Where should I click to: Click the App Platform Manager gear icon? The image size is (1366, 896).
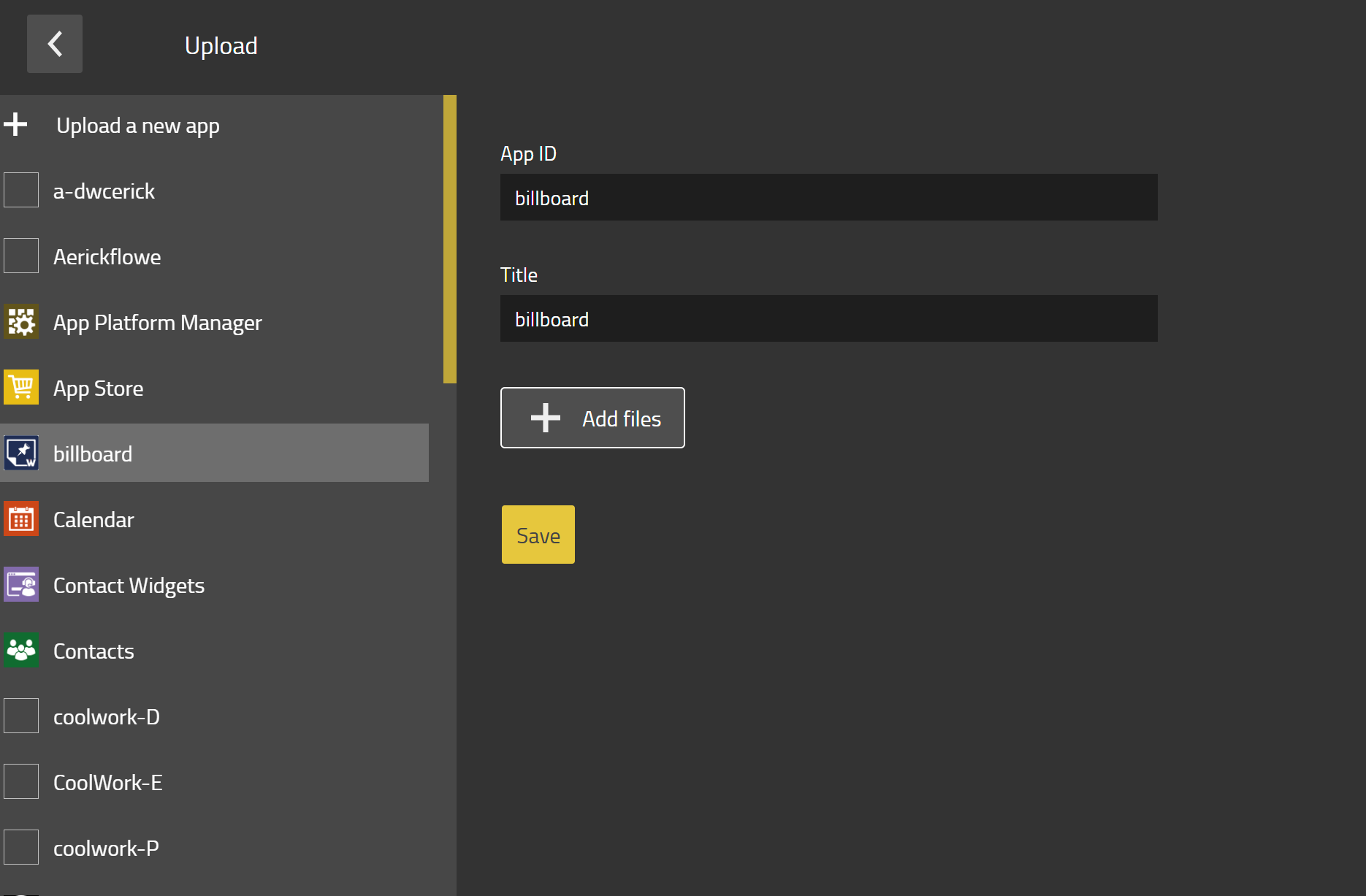[21, 321]
